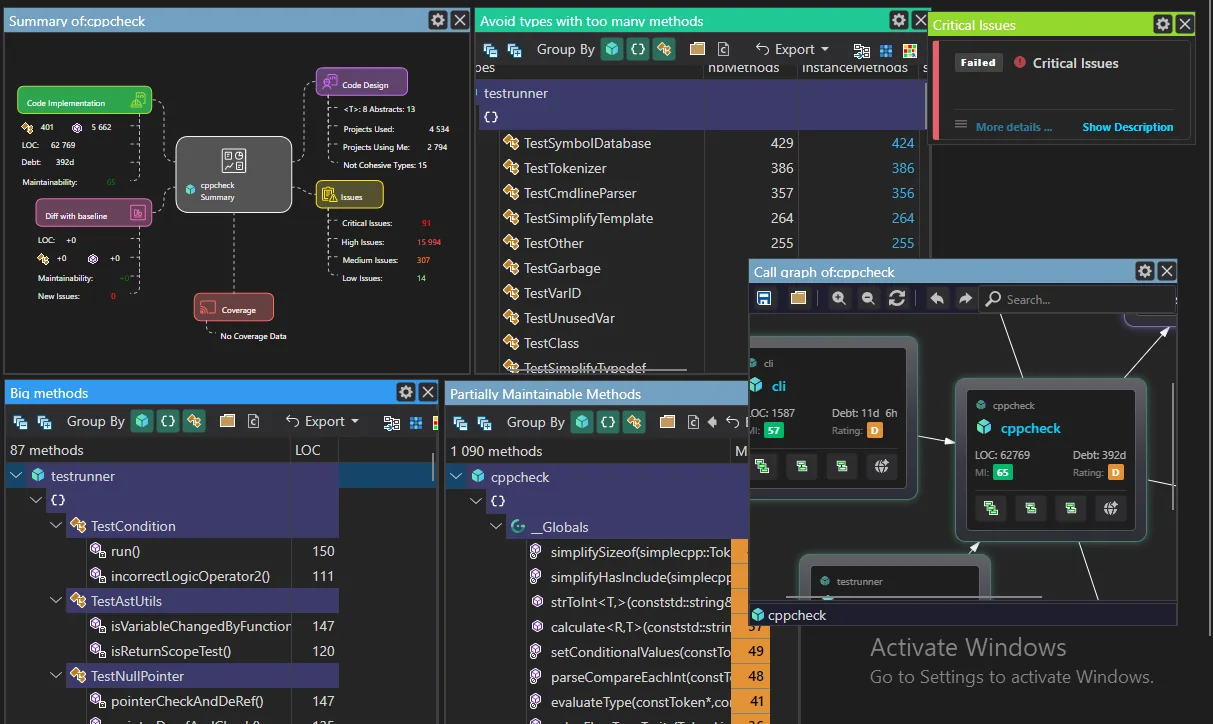Click the InstanceMethods column header
The height and width of the screenshot is (724, 1213).
(857, 68)
